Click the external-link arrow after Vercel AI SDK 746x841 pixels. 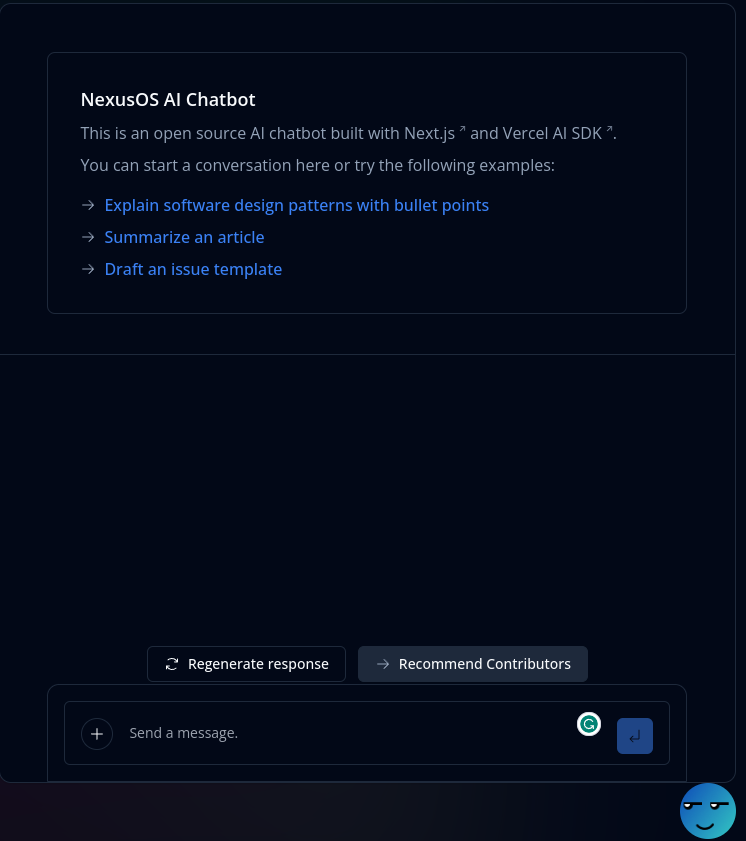click(x=609, y=130)
